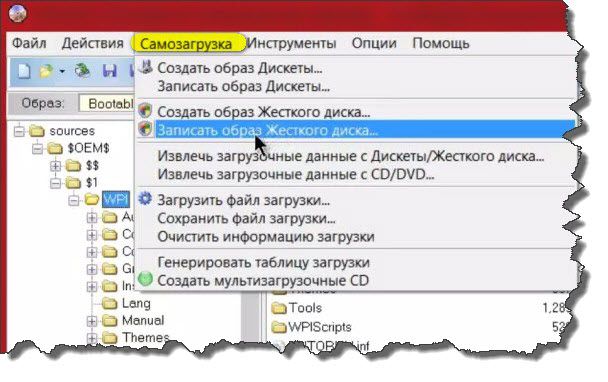The height and width of the screenshot is (382, 608).
Task: Select the $1 folder in tree
Action: click(x=92, y=183)
